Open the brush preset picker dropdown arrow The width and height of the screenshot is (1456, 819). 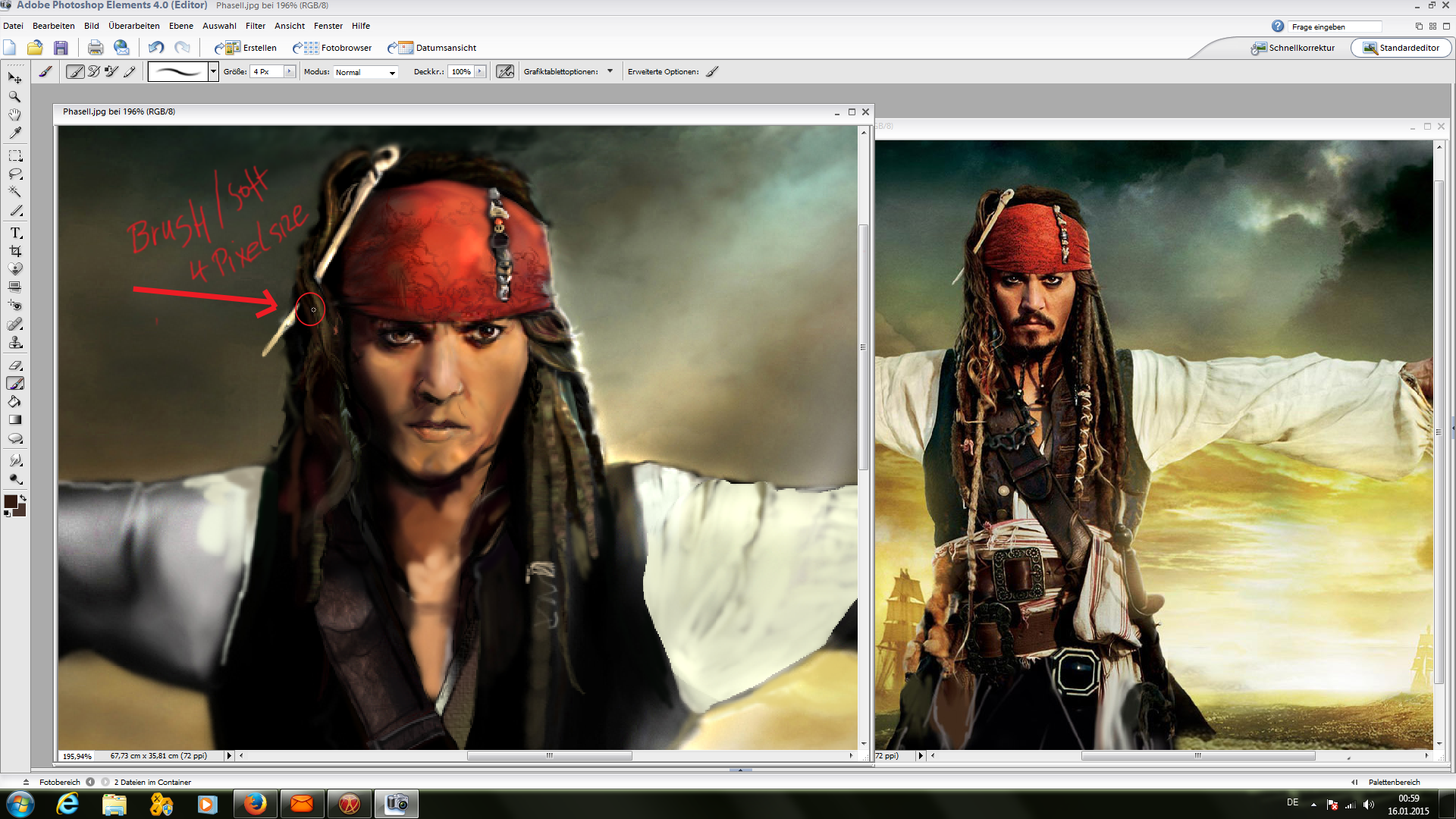point(213,71)
